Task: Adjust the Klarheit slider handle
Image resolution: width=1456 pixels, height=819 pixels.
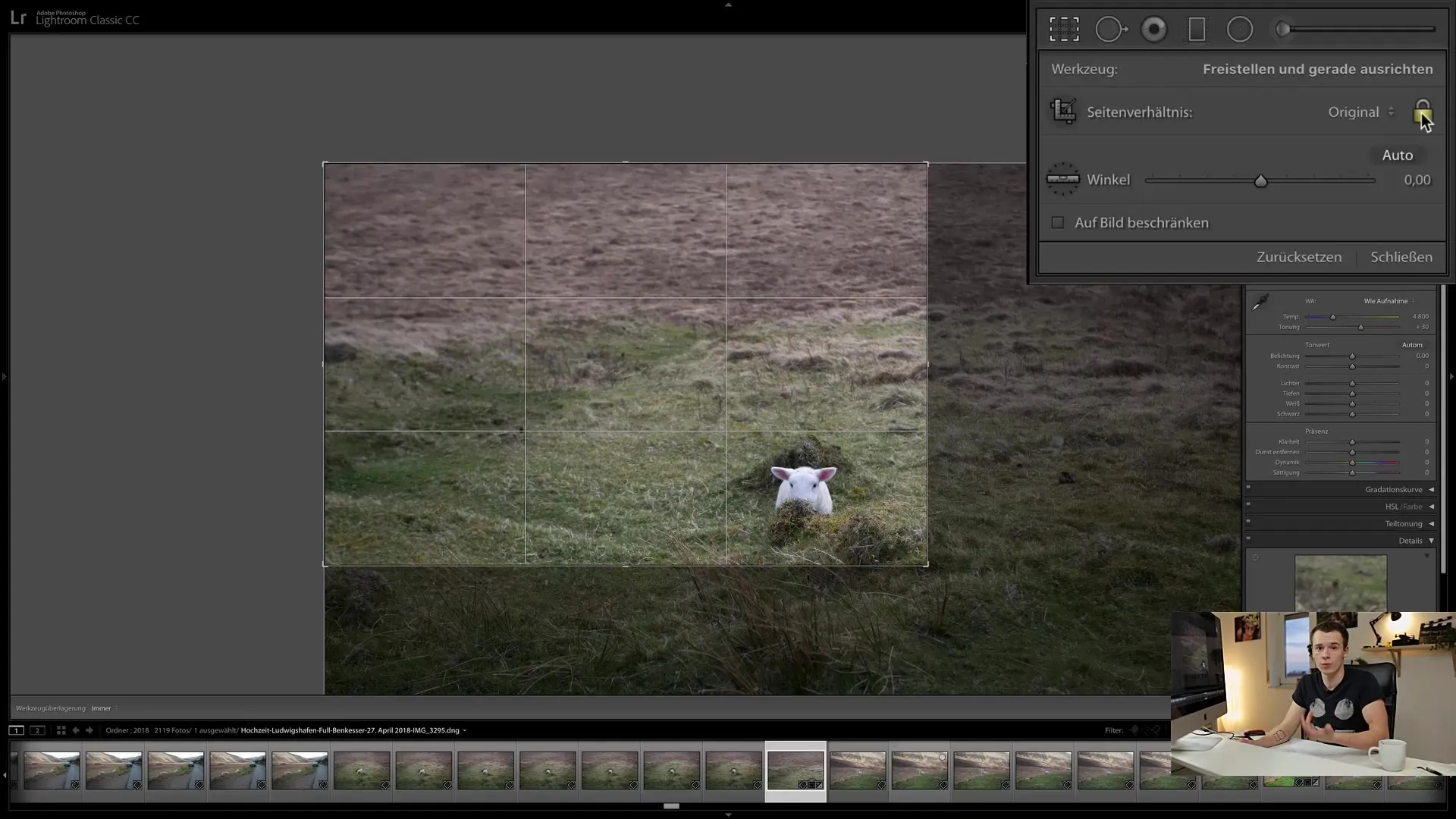Action: pos(1352,442)
